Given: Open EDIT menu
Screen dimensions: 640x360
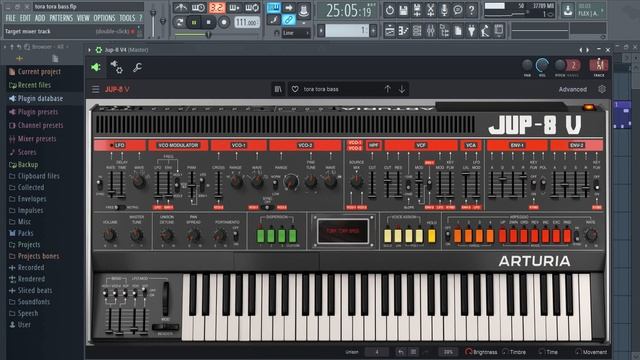Looking at the screenshot, I should pyautogui.click(x=25, y=18).
